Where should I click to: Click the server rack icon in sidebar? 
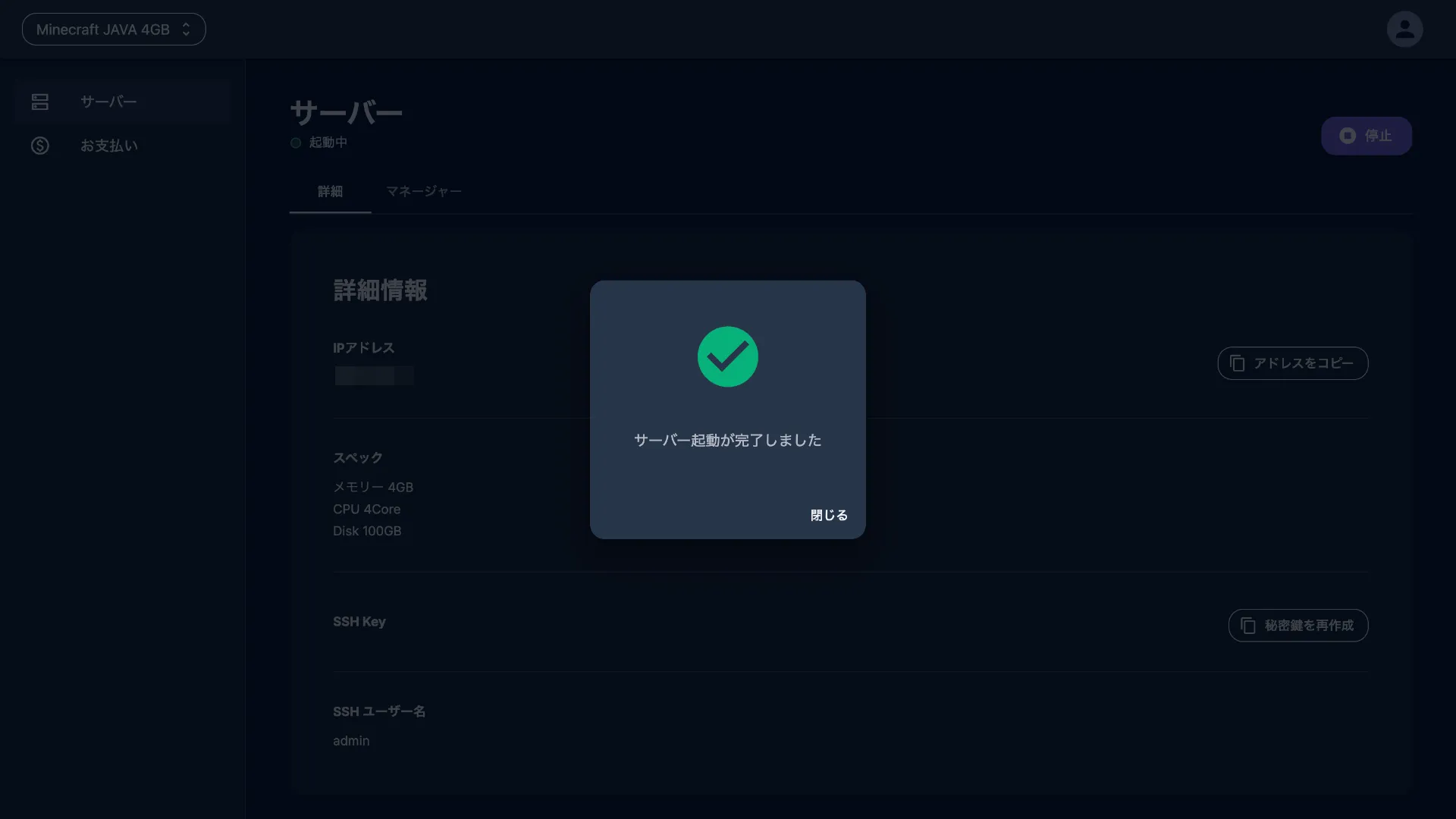40,102
